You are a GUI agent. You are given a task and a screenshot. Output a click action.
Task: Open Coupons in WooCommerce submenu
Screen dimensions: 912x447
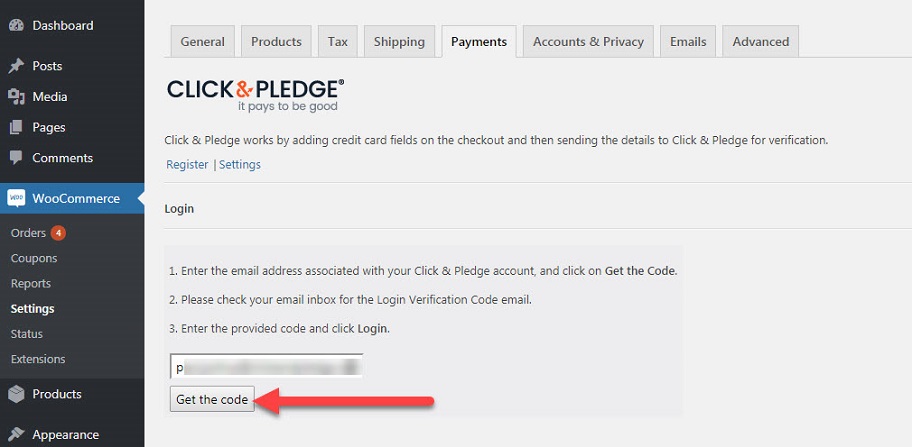[34, 259]
